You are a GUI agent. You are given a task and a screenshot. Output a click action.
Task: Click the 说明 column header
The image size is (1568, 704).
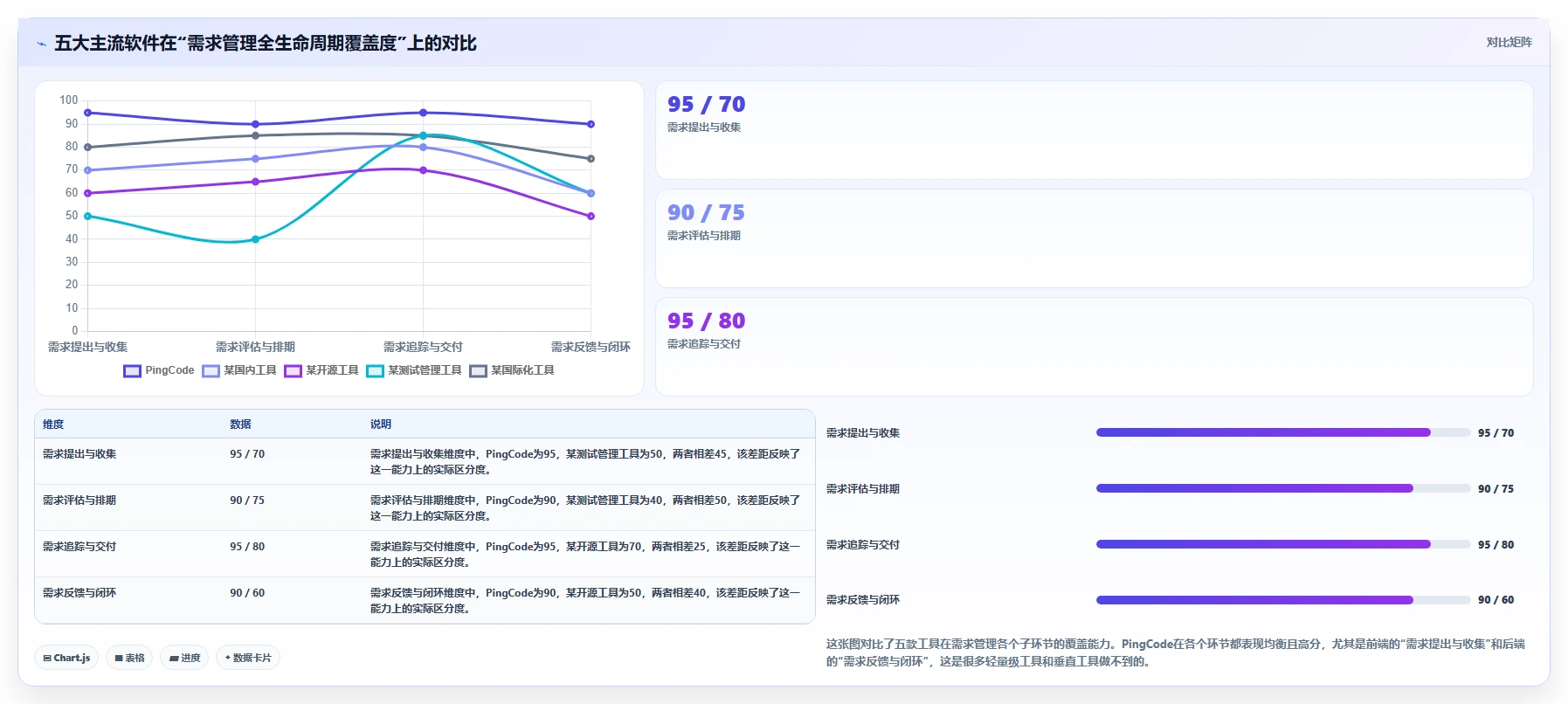click(x=380, y=424)
